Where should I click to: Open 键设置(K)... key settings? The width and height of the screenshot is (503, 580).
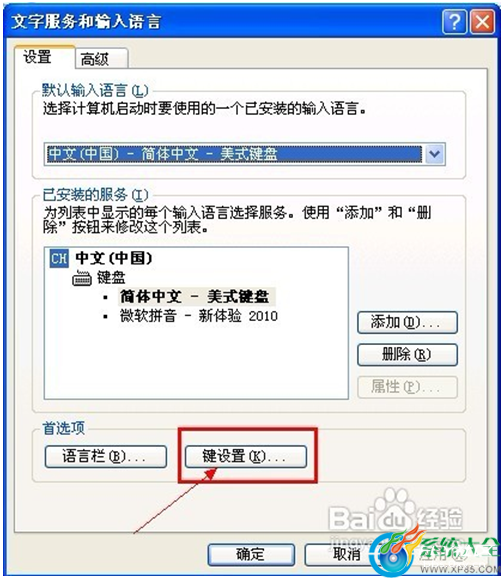point(246,456)
